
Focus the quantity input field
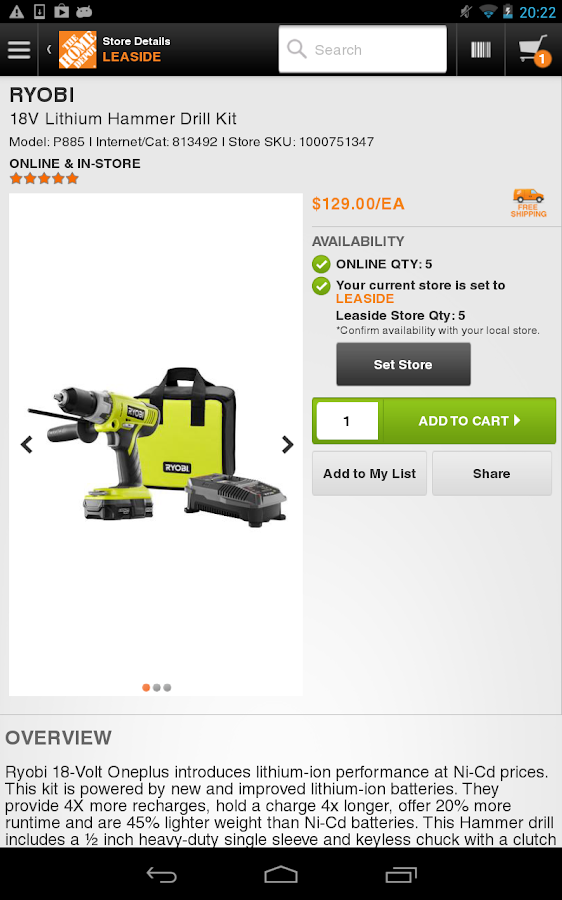pos(347,421)
